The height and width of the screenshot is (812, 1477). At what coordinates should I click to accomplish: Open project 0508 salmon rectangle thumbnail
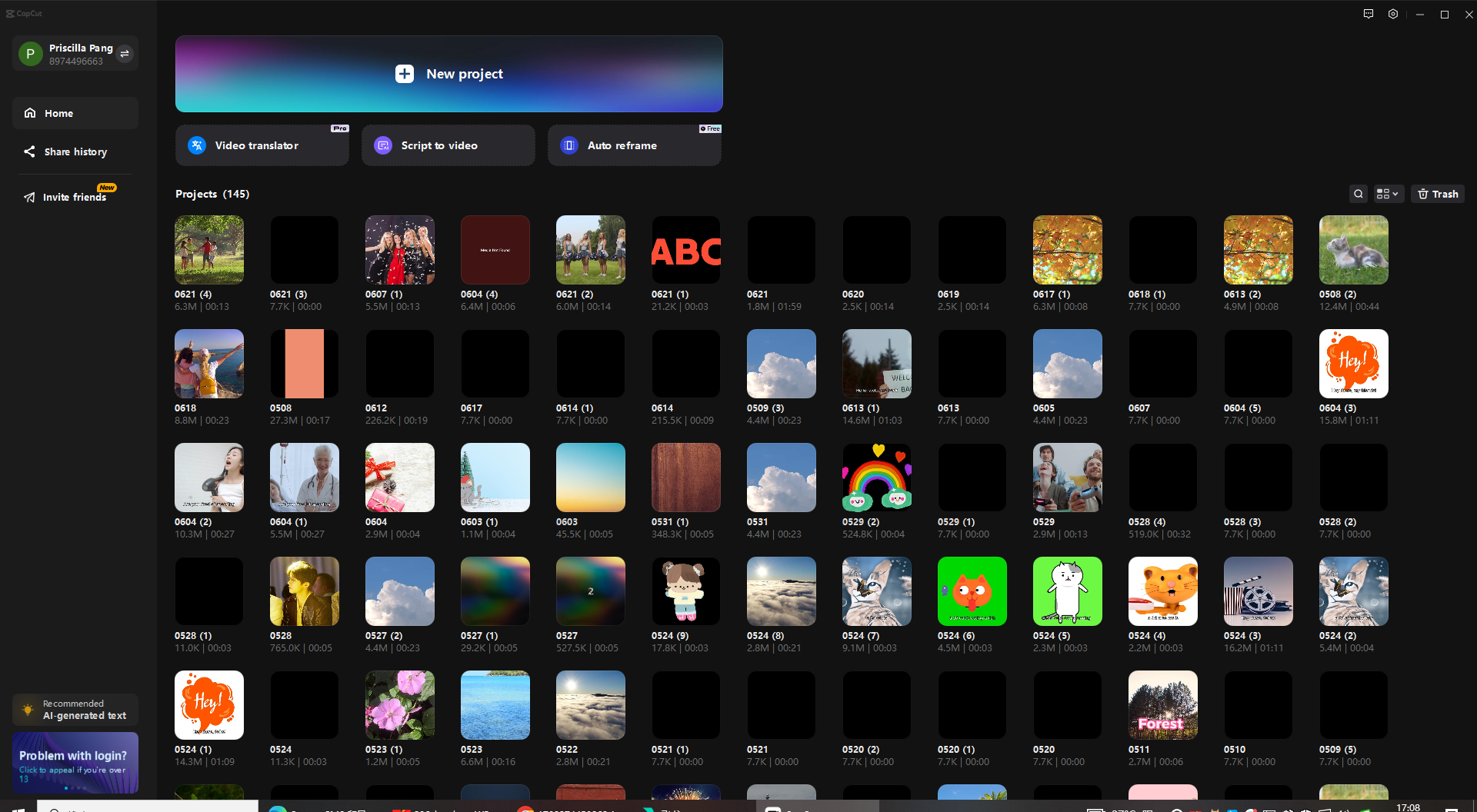pyautogui.click(x=305, y=364)
